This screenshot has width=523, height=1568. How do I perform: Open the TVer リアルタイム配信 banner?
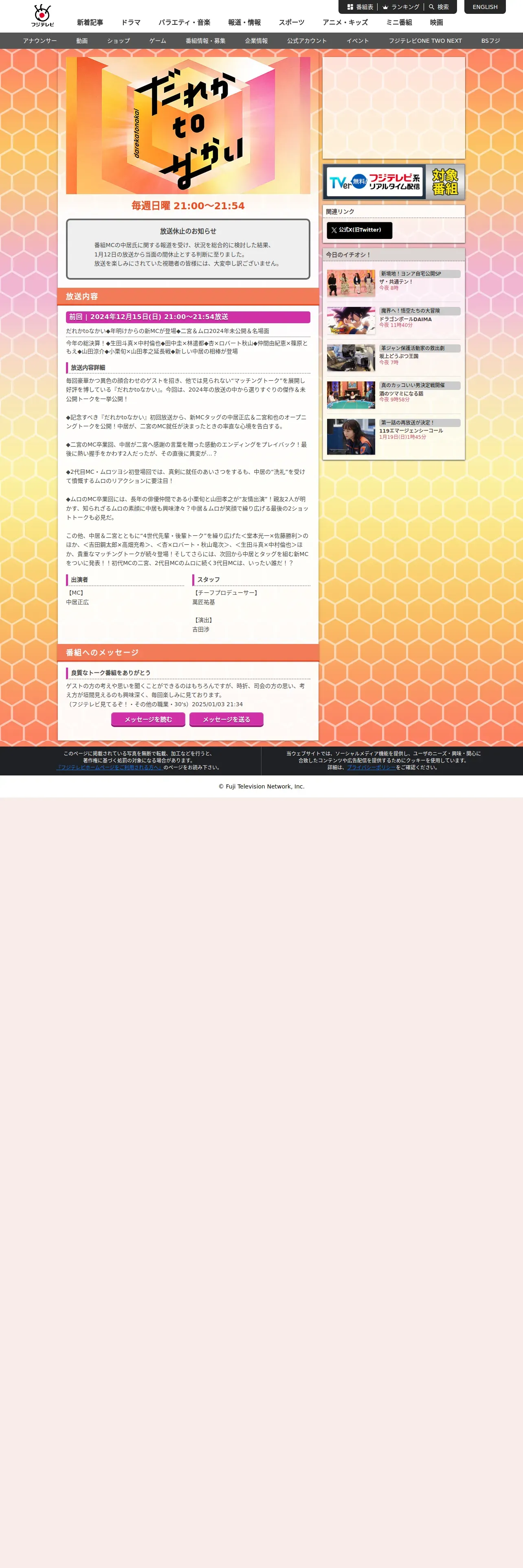394,182
